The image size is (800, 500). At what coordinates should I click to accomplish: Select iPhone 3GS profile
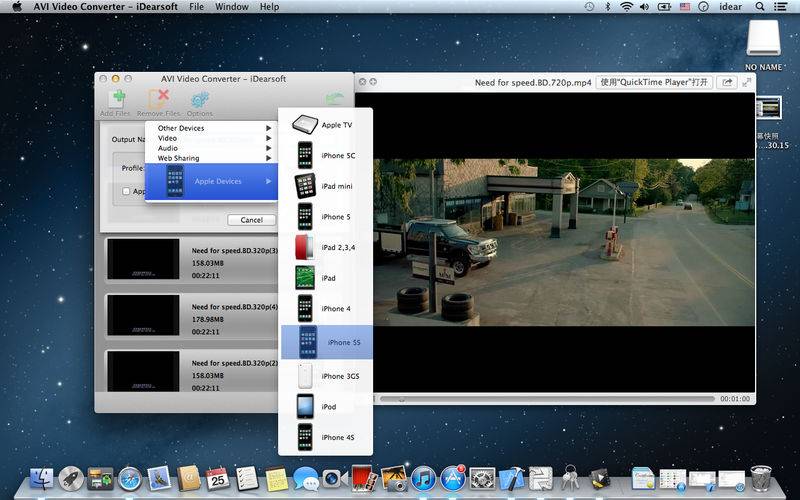[326, 376]
